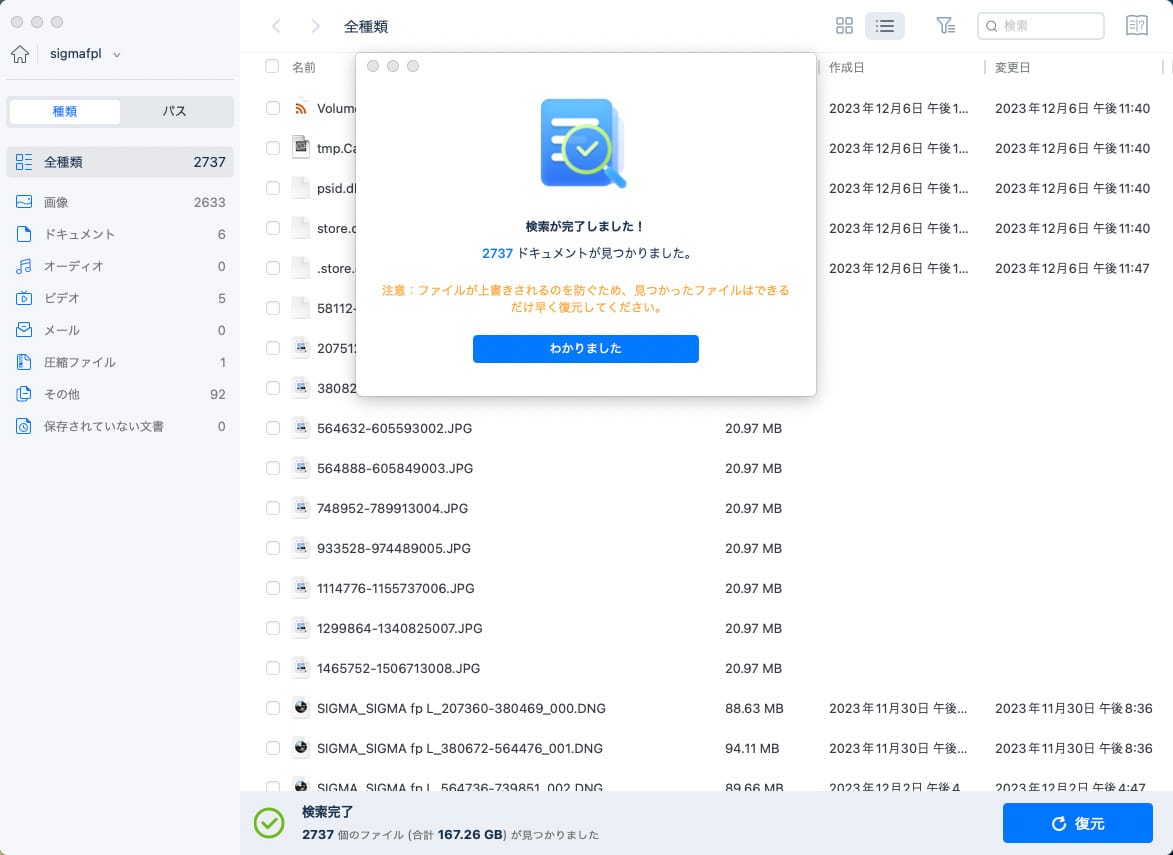Click inside the 検索 search field
This screenshot has width=1173, height=855.
click(x=1040, y=26)
